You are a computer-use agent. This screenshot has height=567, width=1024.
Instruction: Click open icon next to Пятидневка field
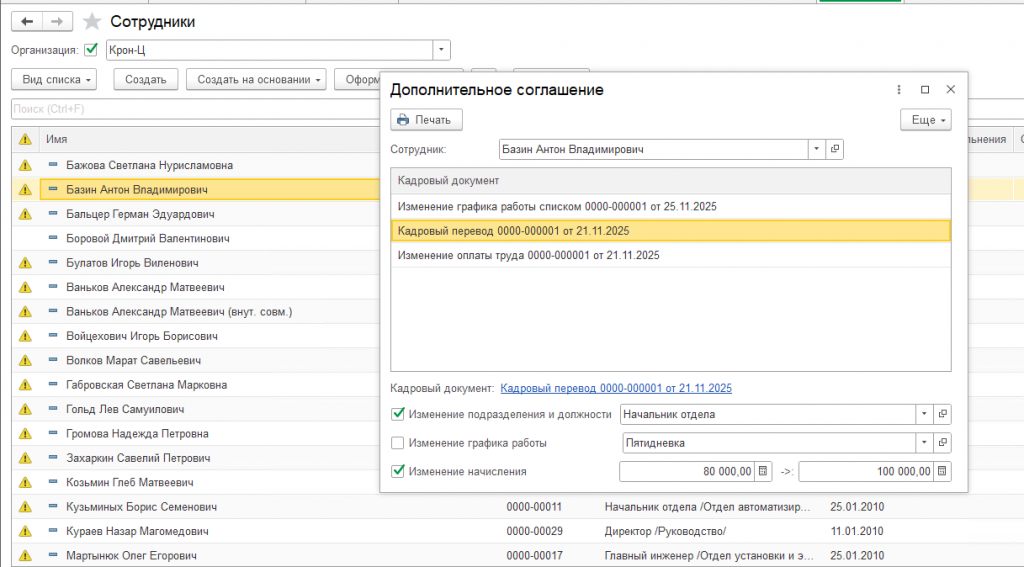(942, 443)
